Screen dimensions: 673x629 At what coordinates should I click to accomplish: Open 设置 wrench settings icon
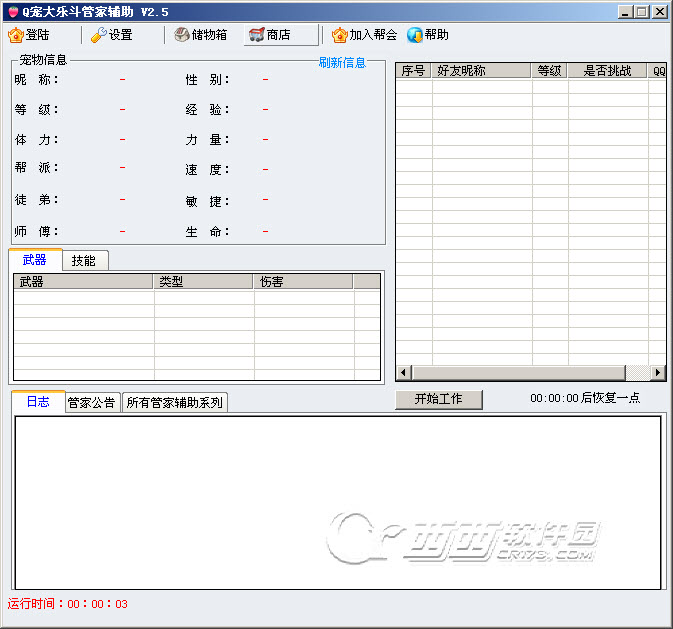pyautogui.click(x=99, y=35)
